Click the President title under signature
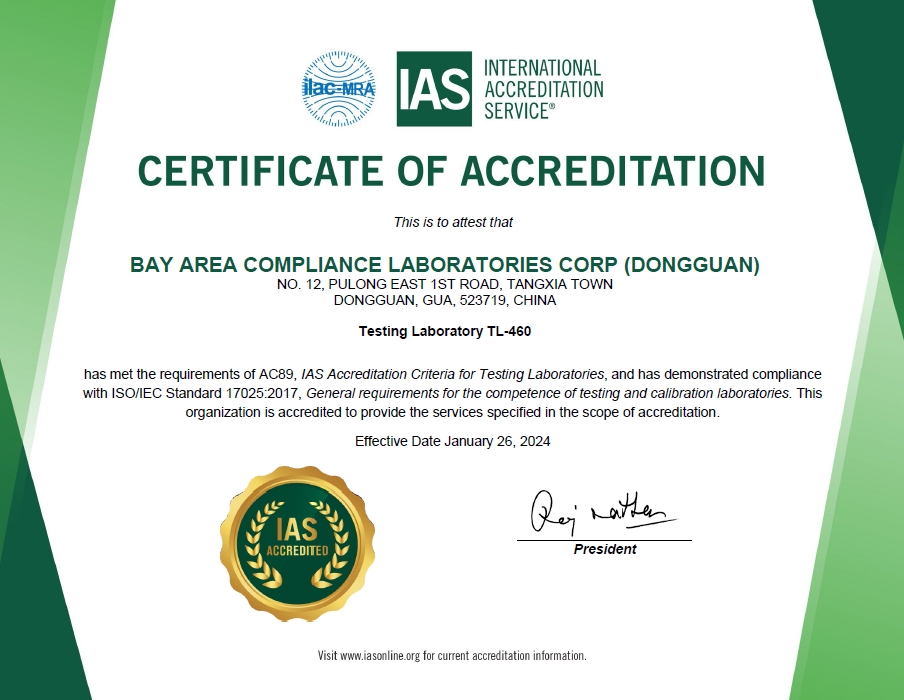904x700 pixels. (x=604, y=549)
